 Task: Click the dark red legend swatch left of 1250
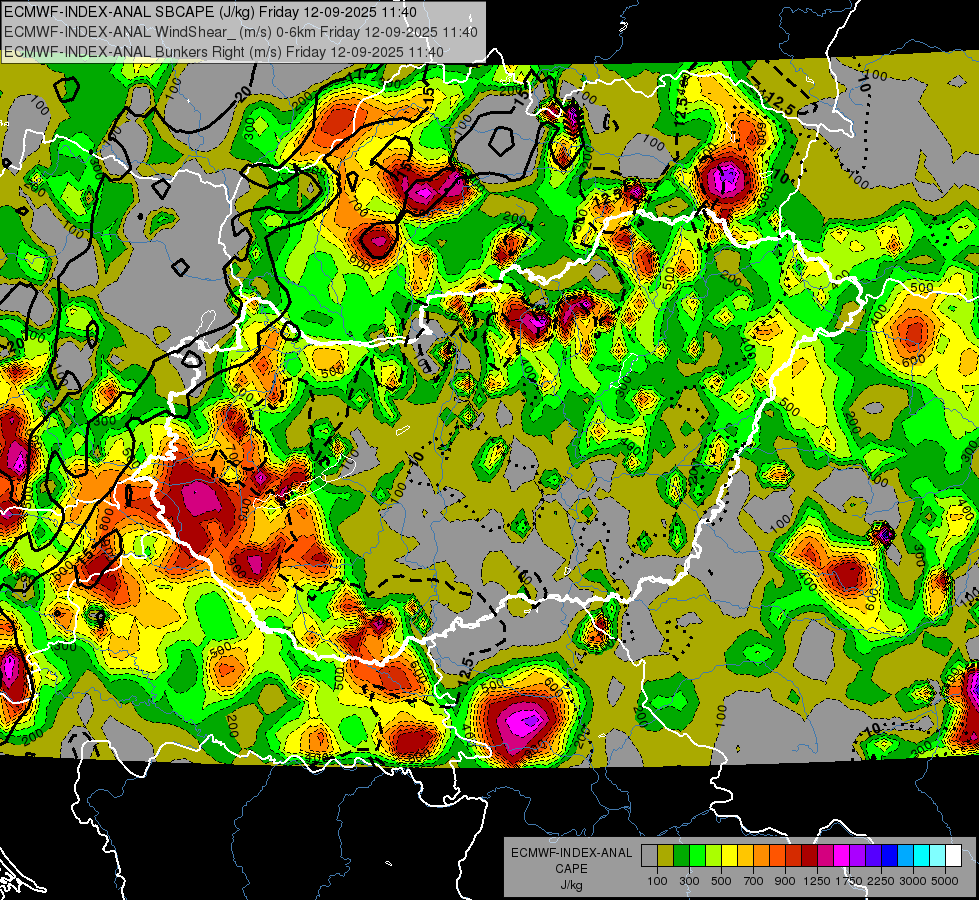click(810, 856)
